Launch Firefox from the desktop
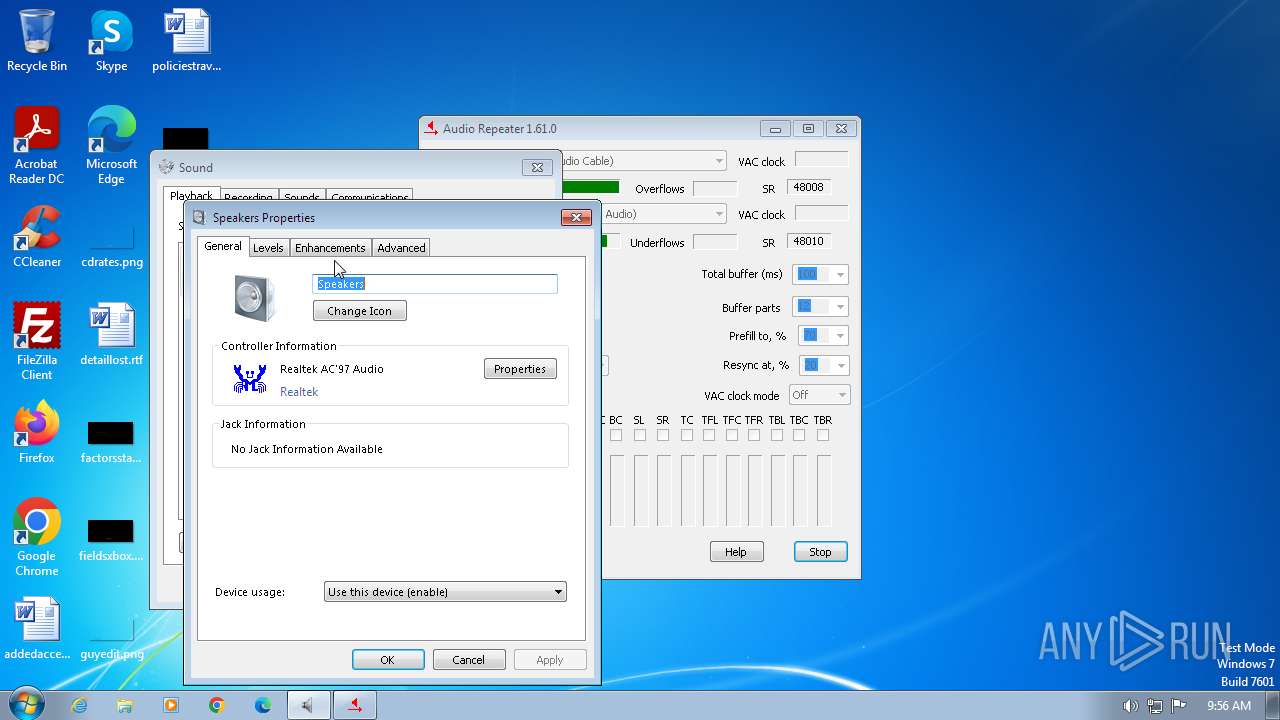 point(37,433)
